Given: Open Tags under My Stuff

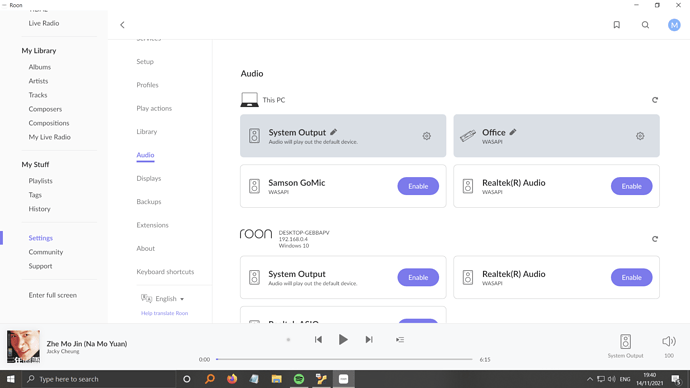Looking at the screenshot, I should coord(35,195).
